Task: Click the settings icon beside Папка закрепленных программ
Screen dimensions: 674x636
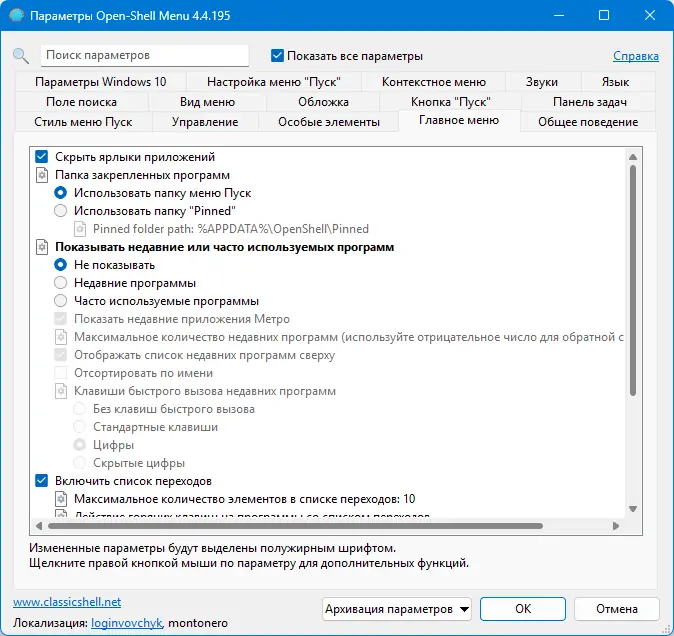Action: pyautogui.click(x=42, y=175)
